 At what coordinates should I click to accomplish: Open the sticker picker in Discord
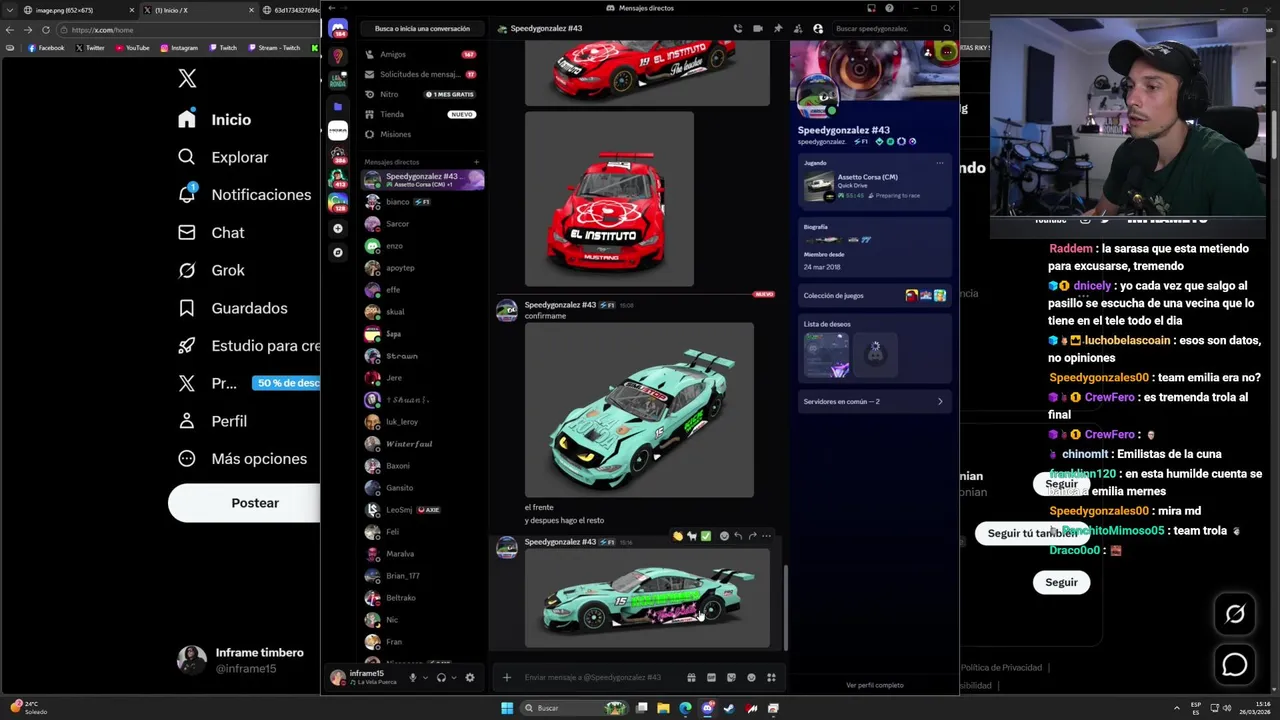731,677
